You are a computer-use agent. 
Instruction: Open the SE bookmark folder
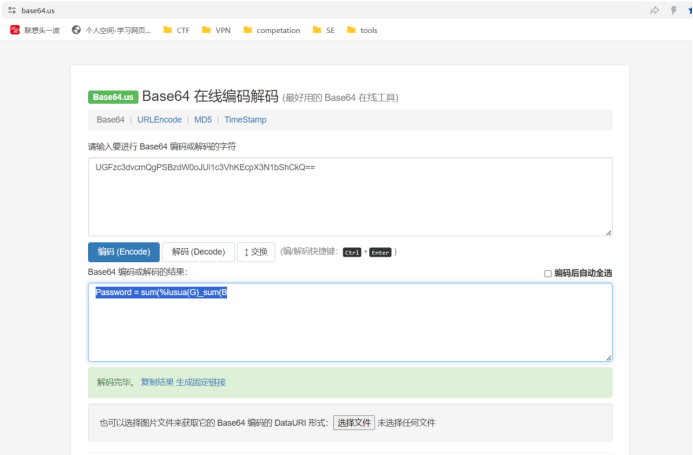[x=324, y=30]
